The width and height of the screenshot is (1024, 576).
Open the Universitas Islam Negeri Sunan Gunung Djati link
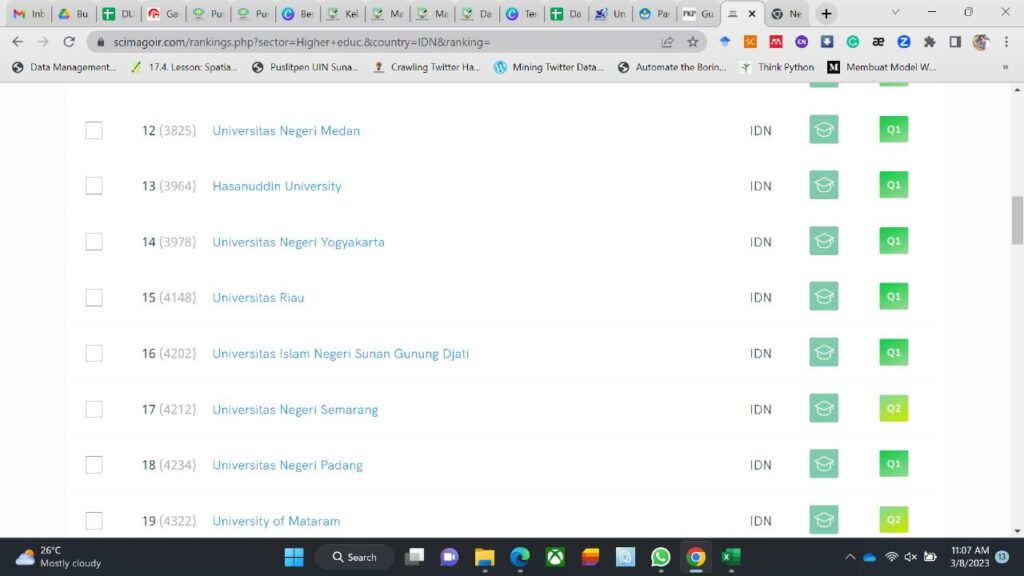[340, 354]
